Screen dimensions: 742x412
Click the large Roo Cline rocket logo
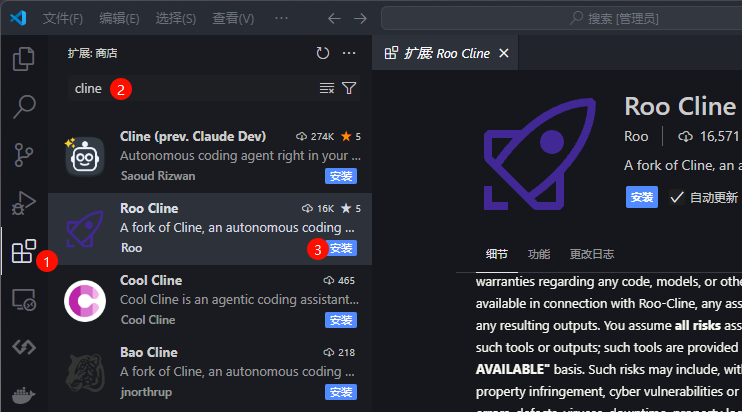click(x=539, y=154)
